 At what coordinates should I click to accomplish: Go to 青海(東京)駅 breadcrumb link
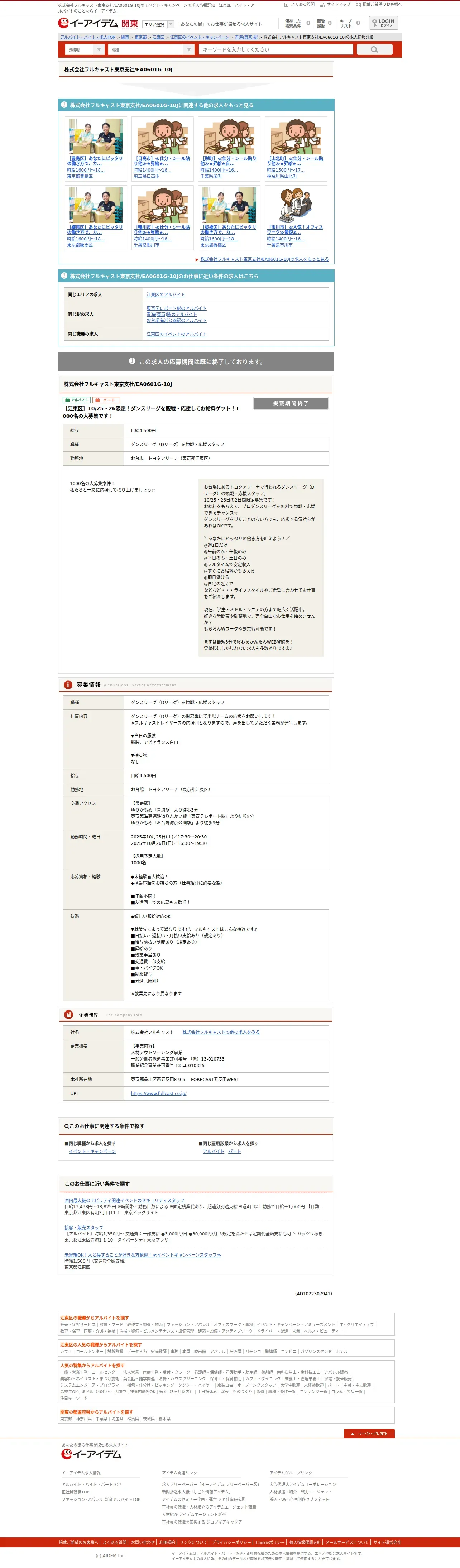coord(246,37)
